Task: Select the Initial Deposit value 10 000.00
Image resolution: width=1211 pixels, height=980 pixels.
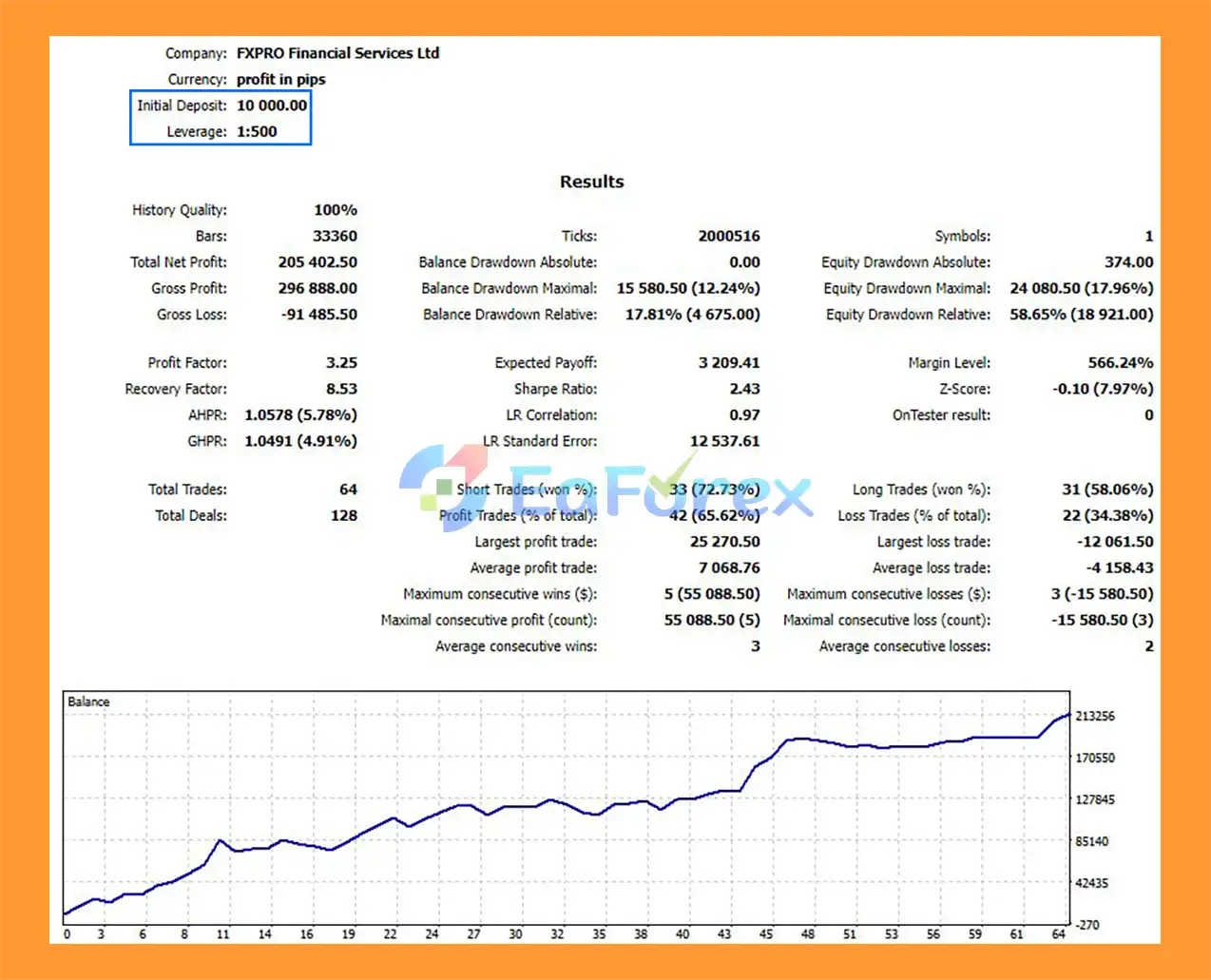Action: click(272, 106)
